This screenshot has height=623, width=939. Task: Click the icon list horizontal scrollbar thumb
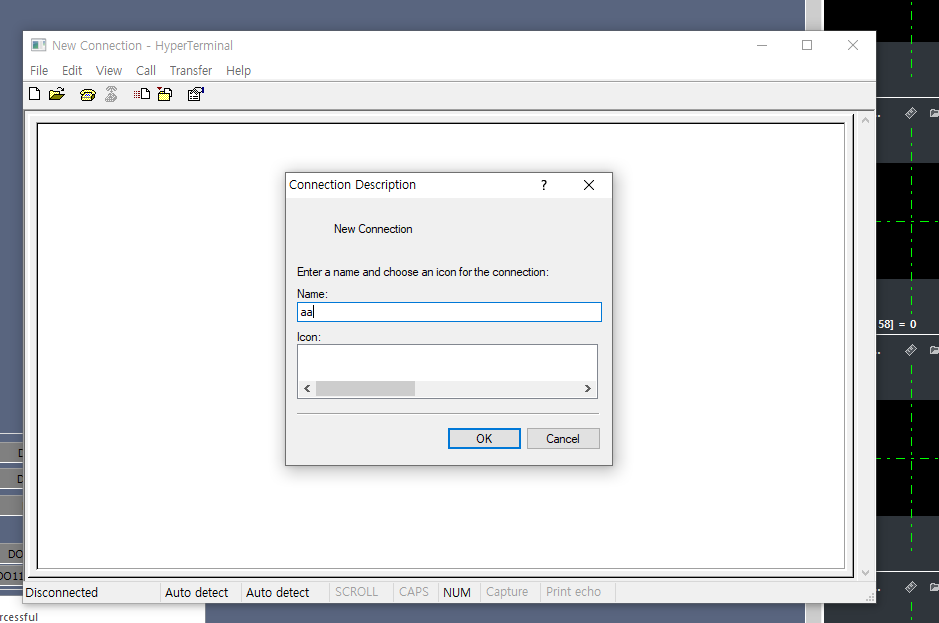[x=365, y=389]
